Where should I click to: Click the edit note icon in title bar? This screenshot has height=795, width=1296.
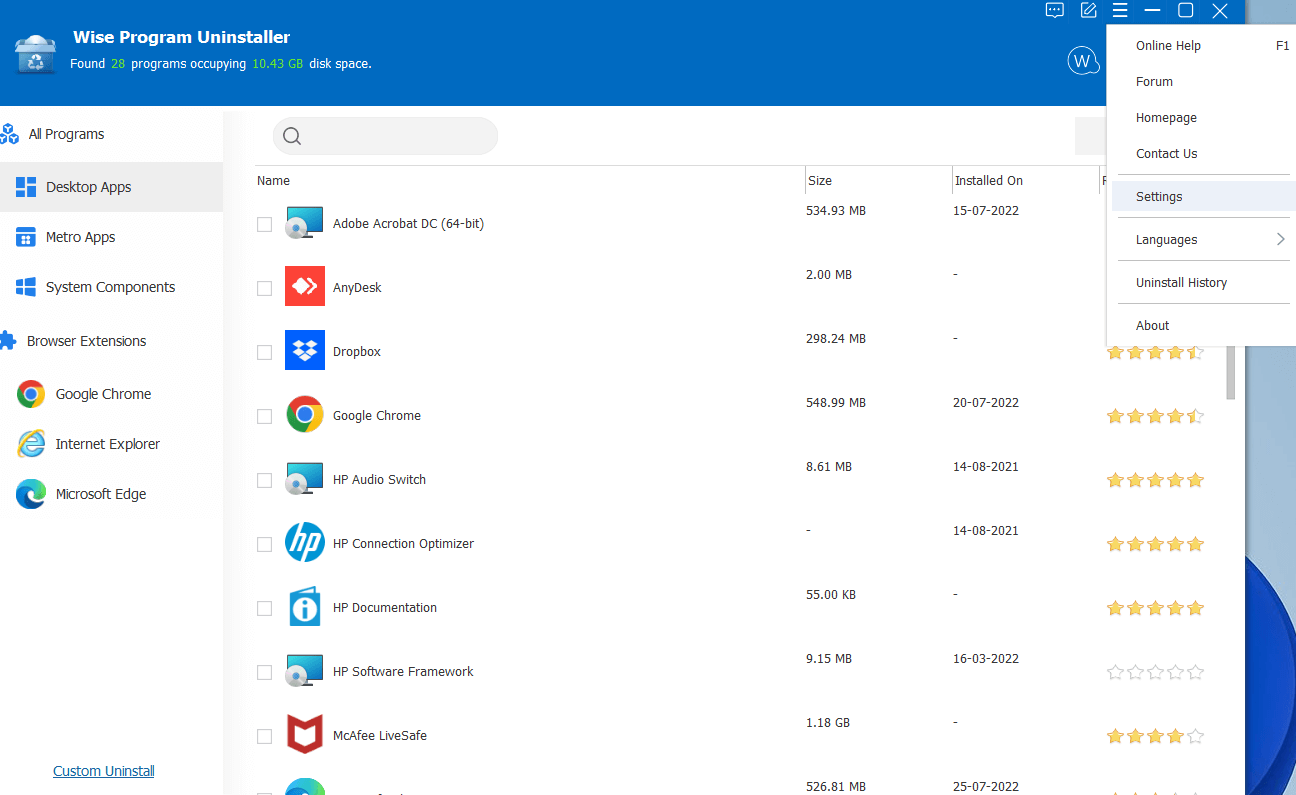(1089, 11)
